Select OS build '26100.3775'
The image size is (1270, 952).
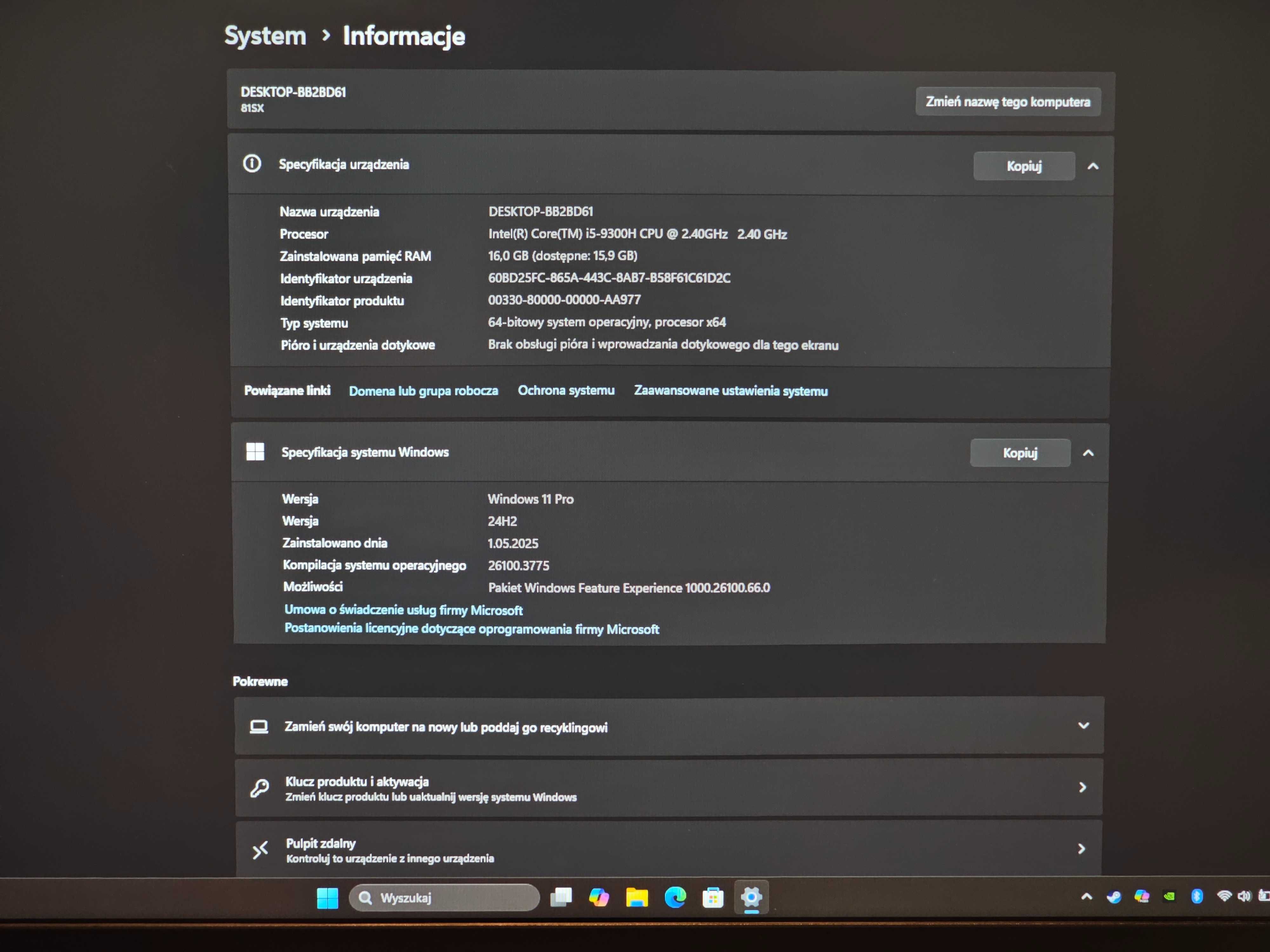tap(518, 565)
